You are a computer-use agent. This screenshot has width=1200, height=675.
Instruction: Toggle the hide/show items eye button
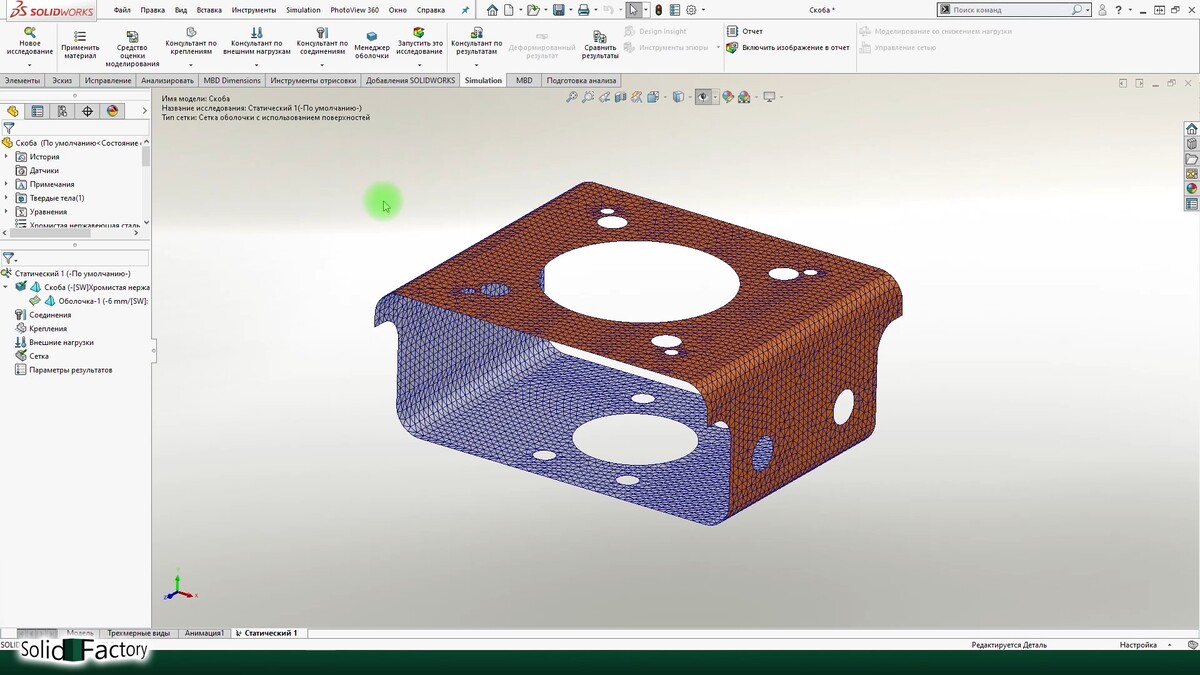pyautogui.click(x=704, y=97)
